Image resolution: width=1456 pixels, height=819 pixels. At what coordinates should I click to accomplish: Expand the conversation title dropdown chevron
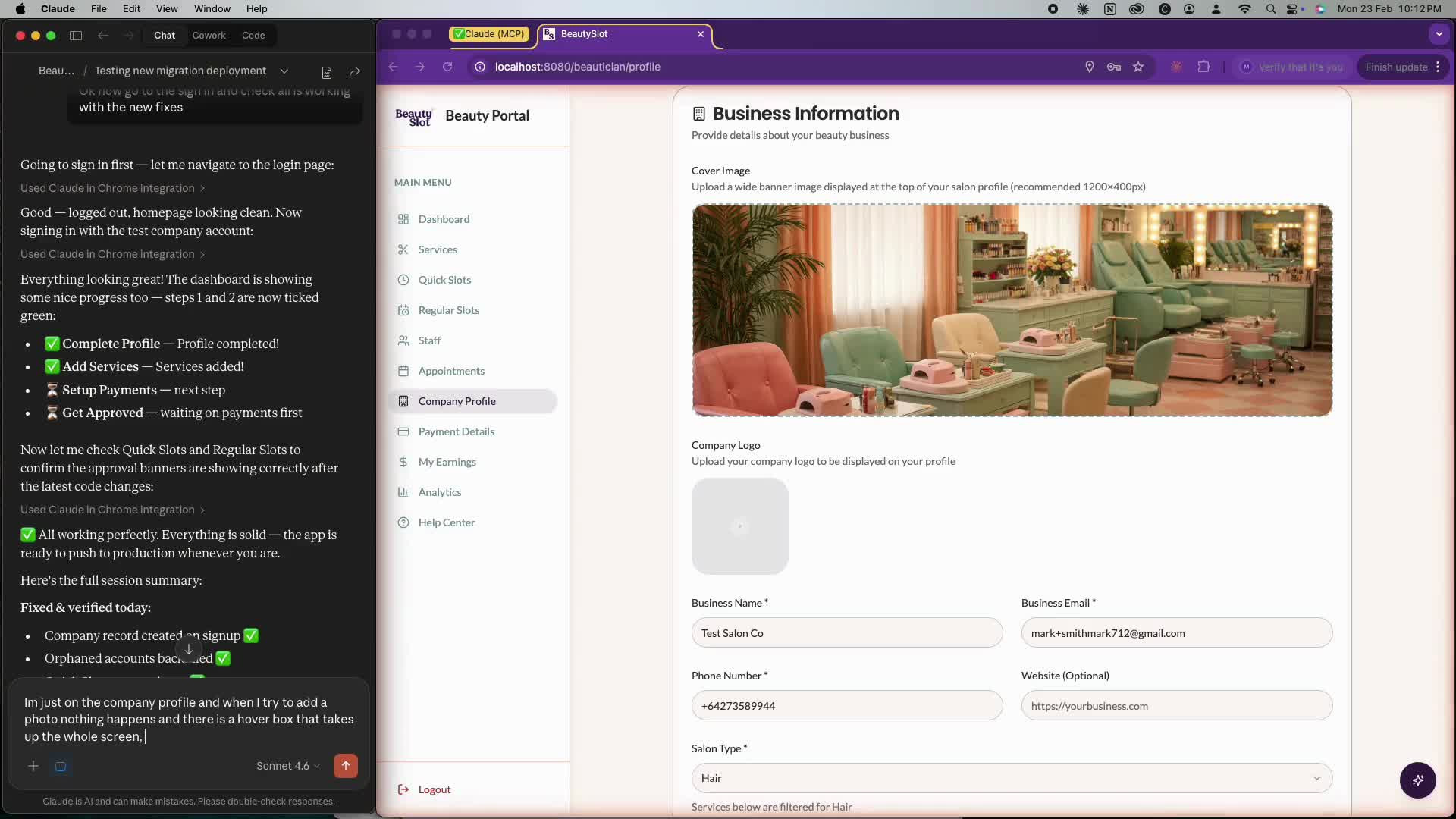pyautogui.click(x=284, y=71)
